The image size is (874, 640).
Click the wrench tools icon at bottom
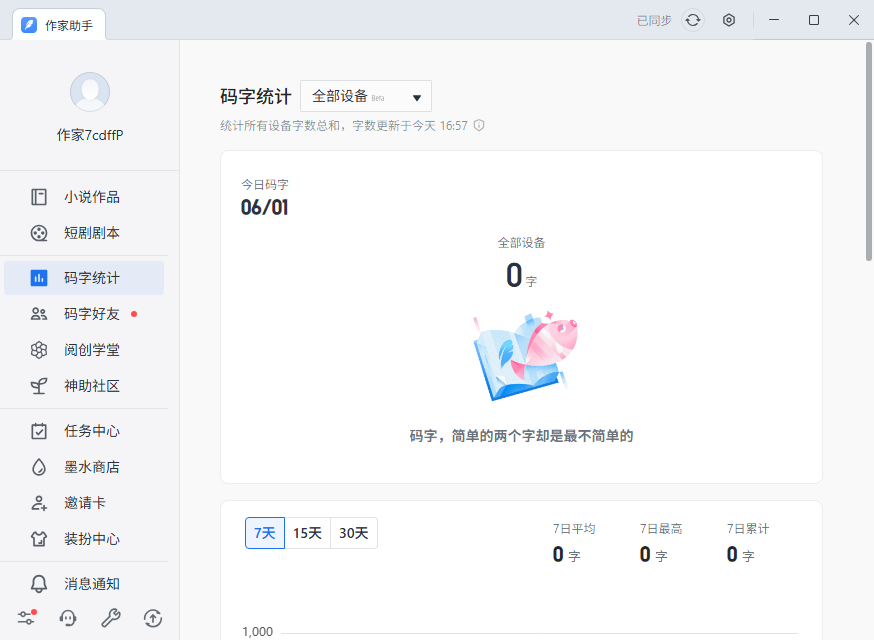pyautogui.click(x=110, y=618)
